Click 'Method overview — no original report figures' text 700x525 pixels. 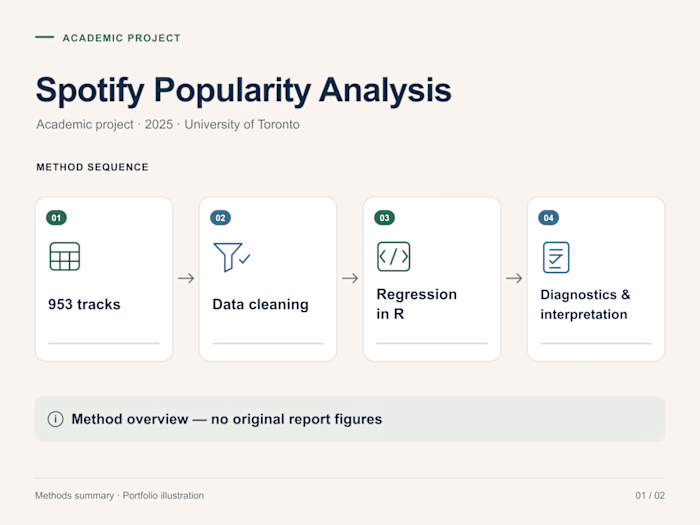tap(227, 419)
